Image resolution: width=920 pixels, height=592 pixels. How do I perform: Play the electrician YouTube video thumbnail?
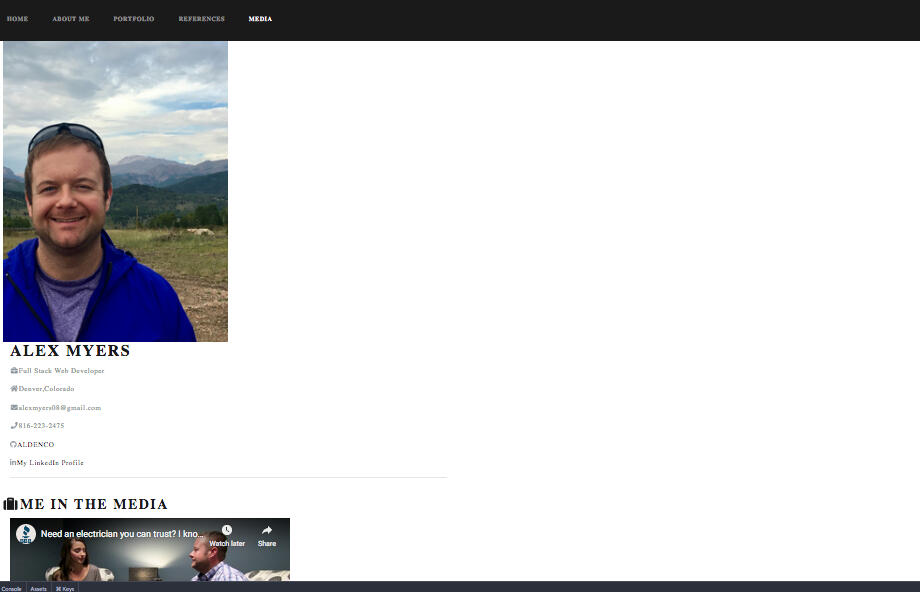pos(150,558)
